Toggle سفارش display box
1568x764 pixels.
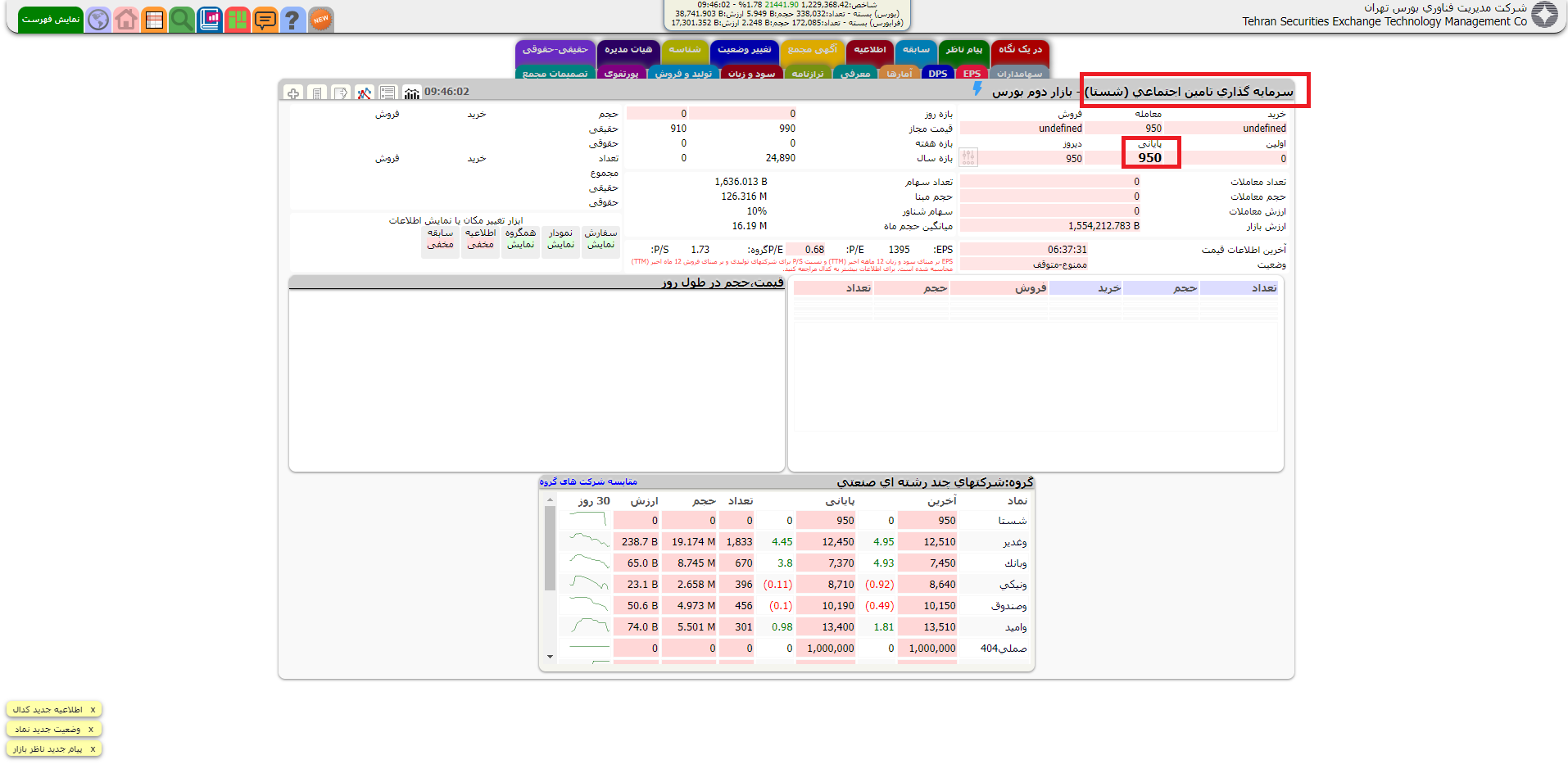(600, 242)
